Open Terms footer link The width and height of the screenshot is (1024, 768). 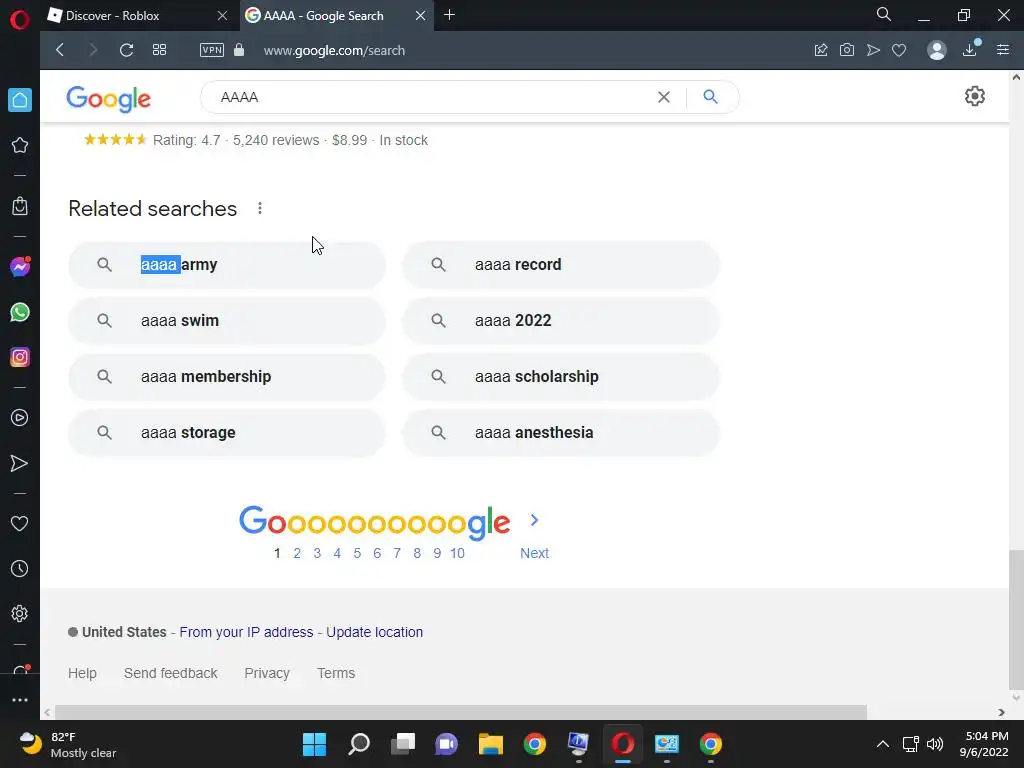pyautogui.click(x=336, y=673)
